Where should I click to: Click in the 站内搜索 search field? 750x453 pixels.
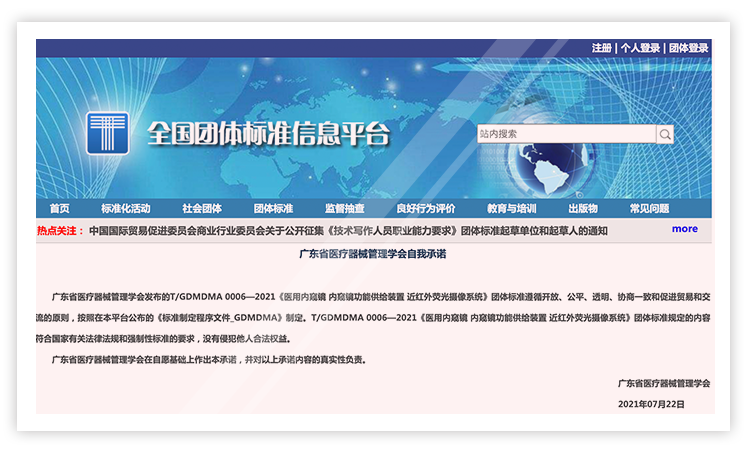pos(565,134)
